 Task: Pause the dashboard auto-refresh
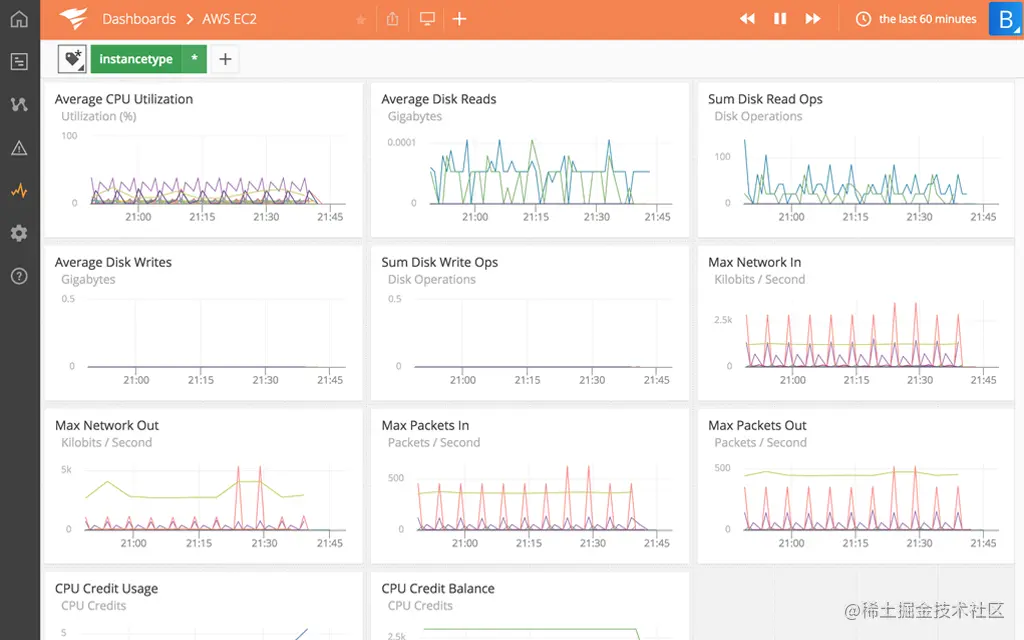point(780,18)
